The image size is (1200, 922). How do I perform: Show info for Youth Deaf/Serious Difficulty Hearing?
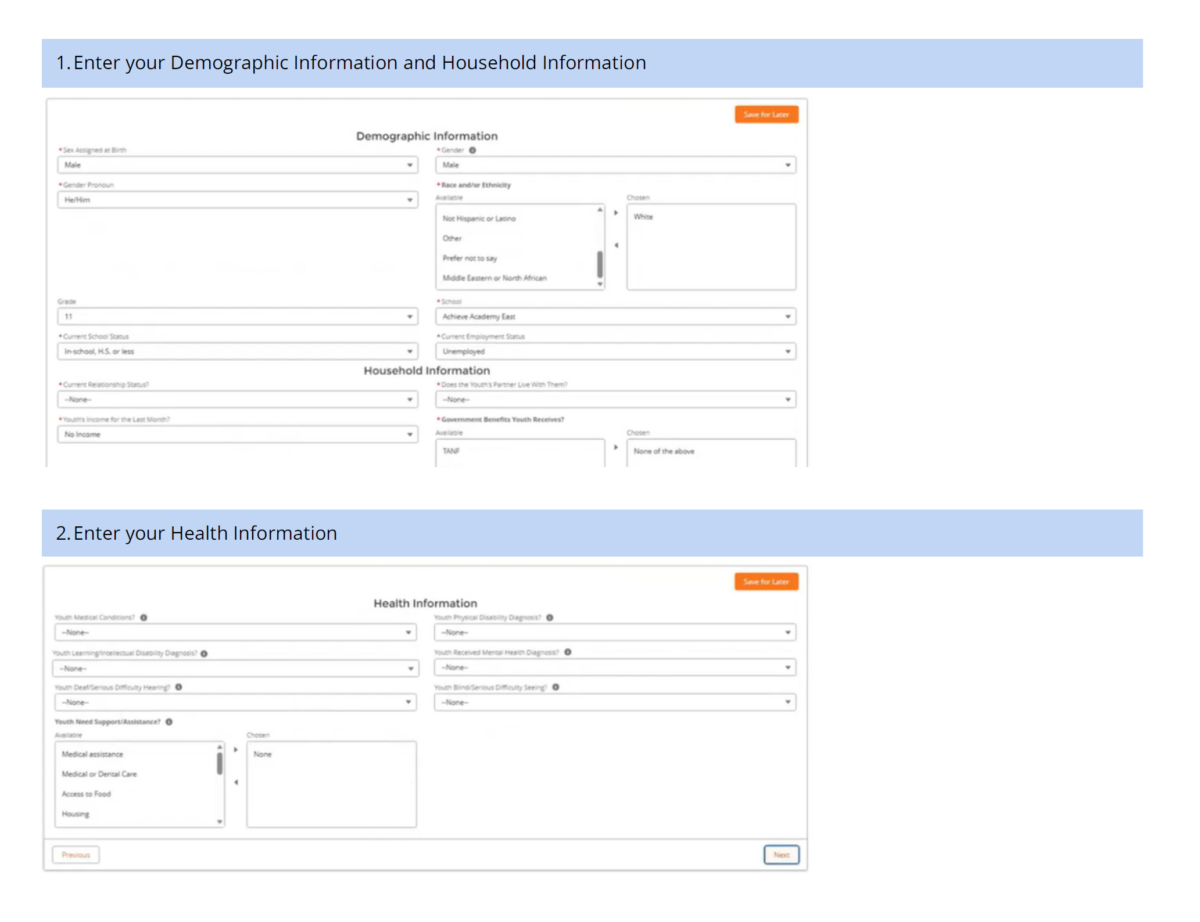179,687
